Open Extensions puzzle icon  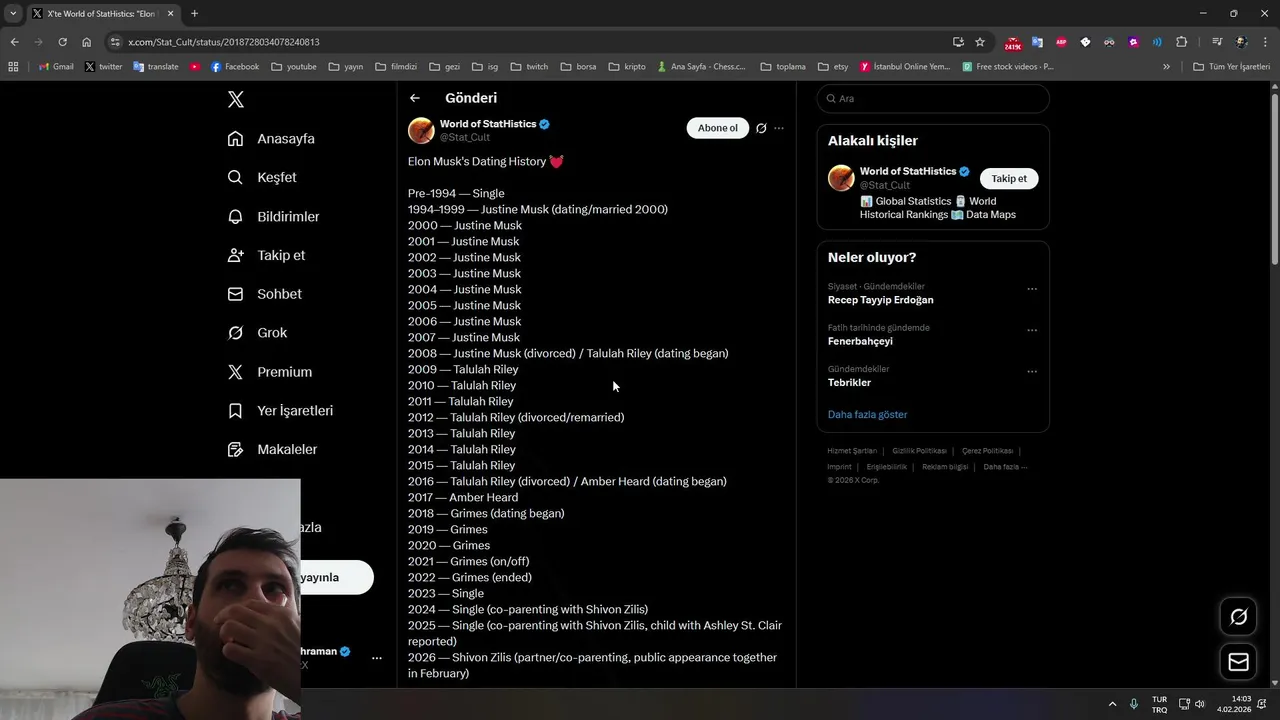tap(1181, 42)
